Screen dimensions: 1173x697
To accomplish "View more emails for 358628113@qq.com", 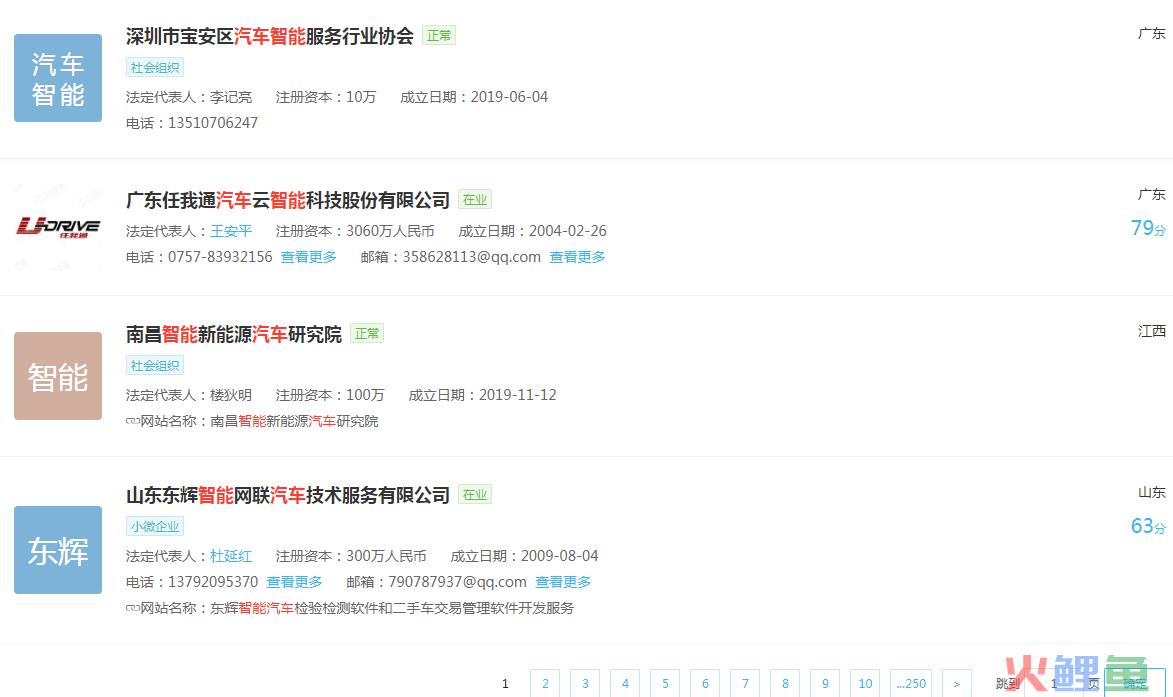I will click(x=577, y=257).
